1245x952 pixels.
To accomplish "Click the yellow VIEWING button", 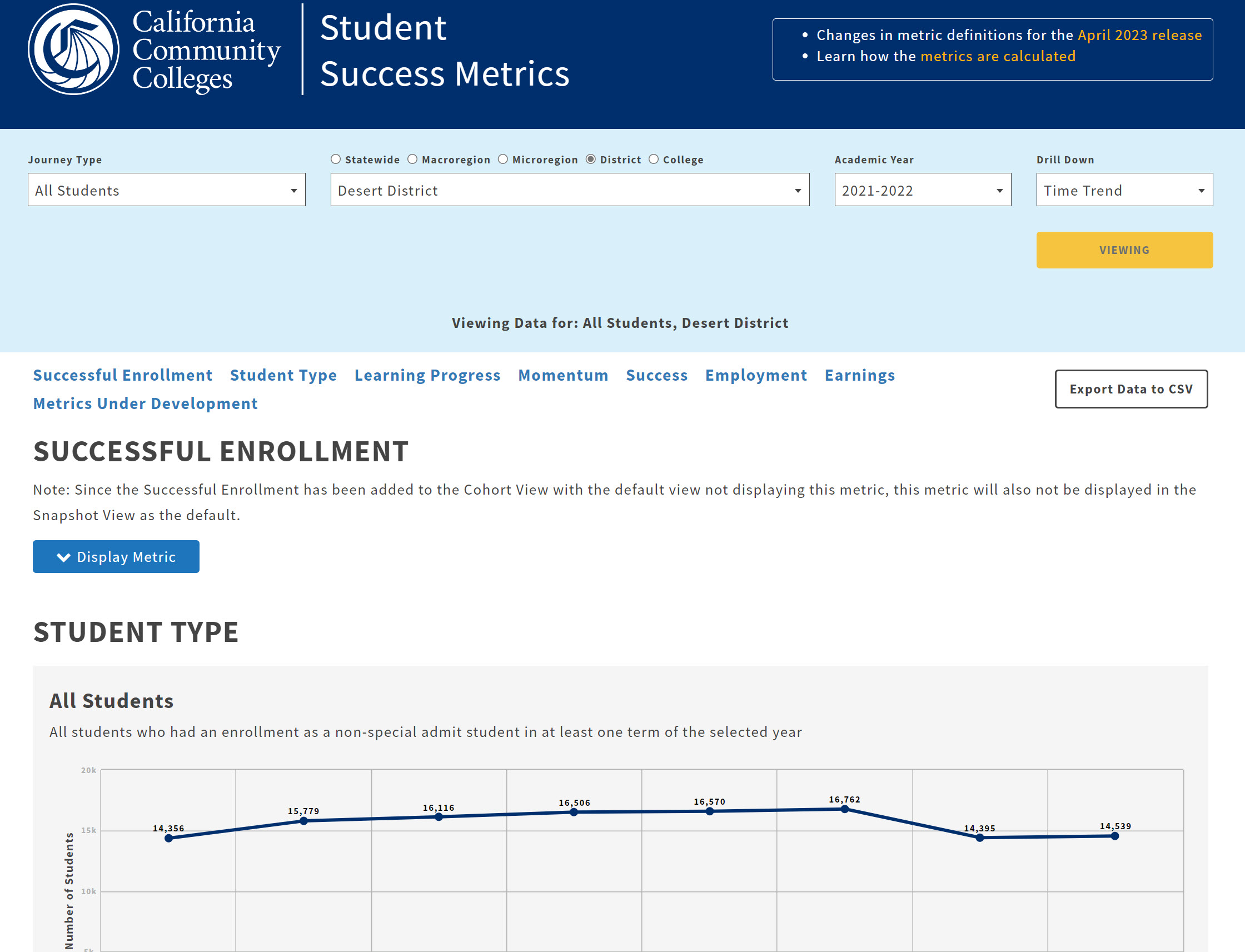I will (1124, 250).
